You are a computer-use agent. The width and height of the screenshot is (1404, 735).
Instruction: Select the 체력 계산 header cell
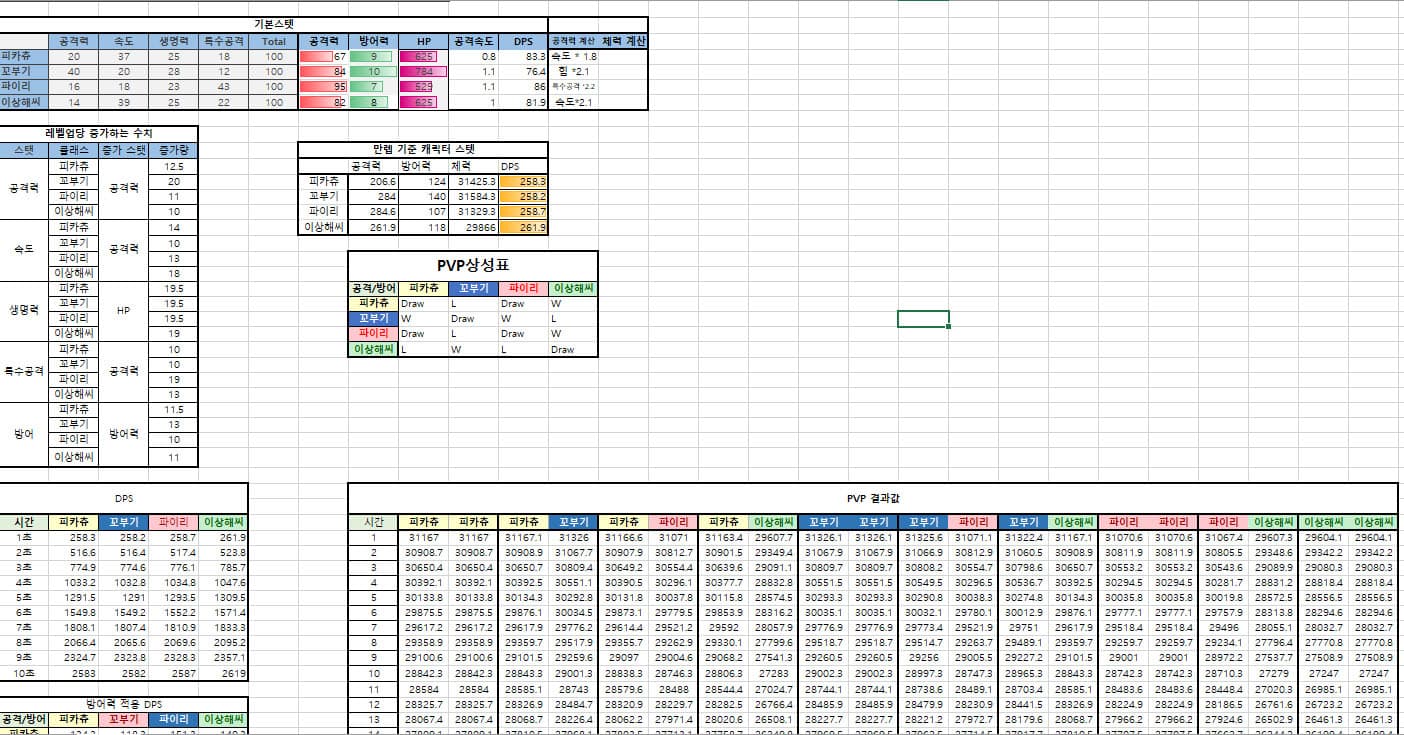tap(623, 41)
